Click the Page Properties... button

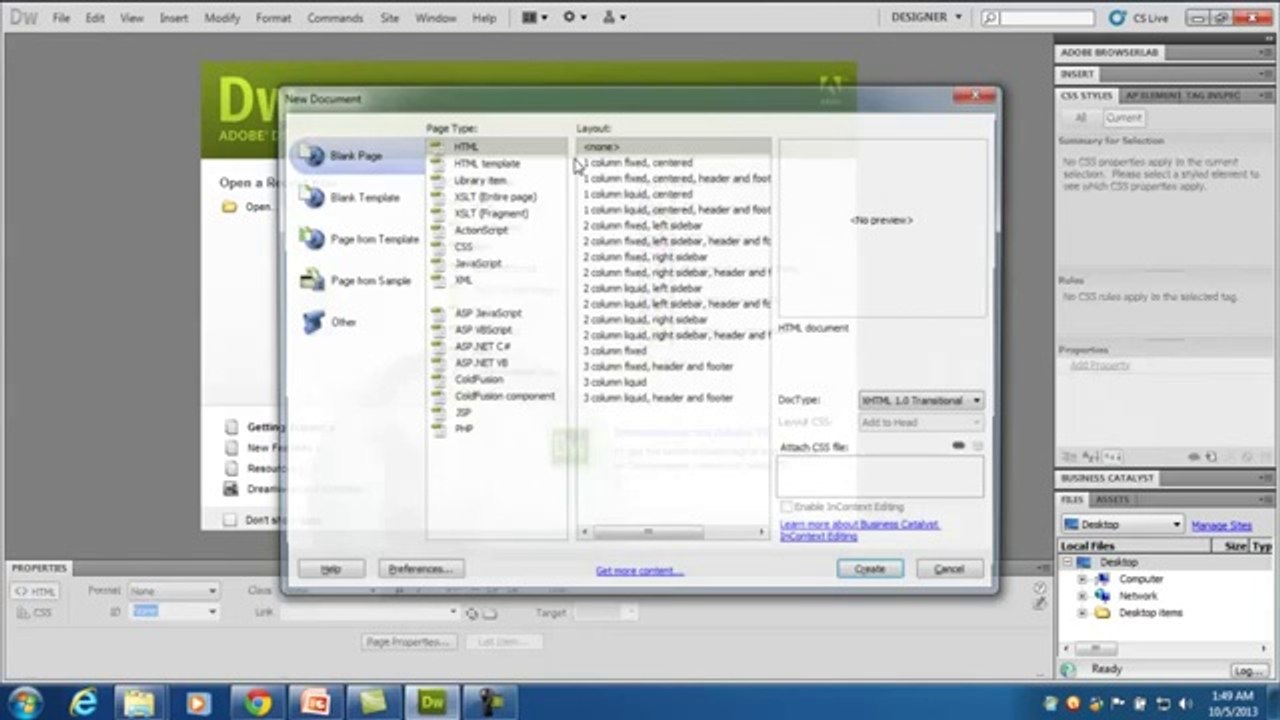click(x=409, y=642)
